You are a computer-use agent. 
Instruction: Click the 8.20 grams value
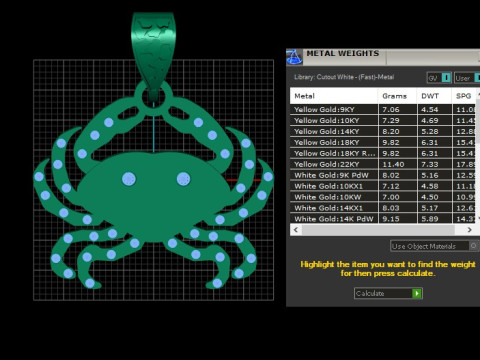tap(390, 131)
